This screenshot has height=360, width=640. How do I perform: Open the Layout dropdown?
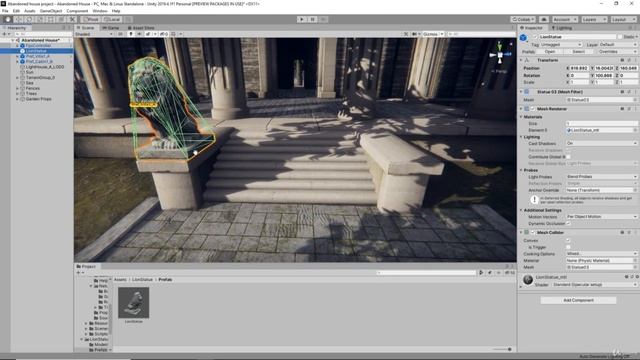tap(623, 19)
